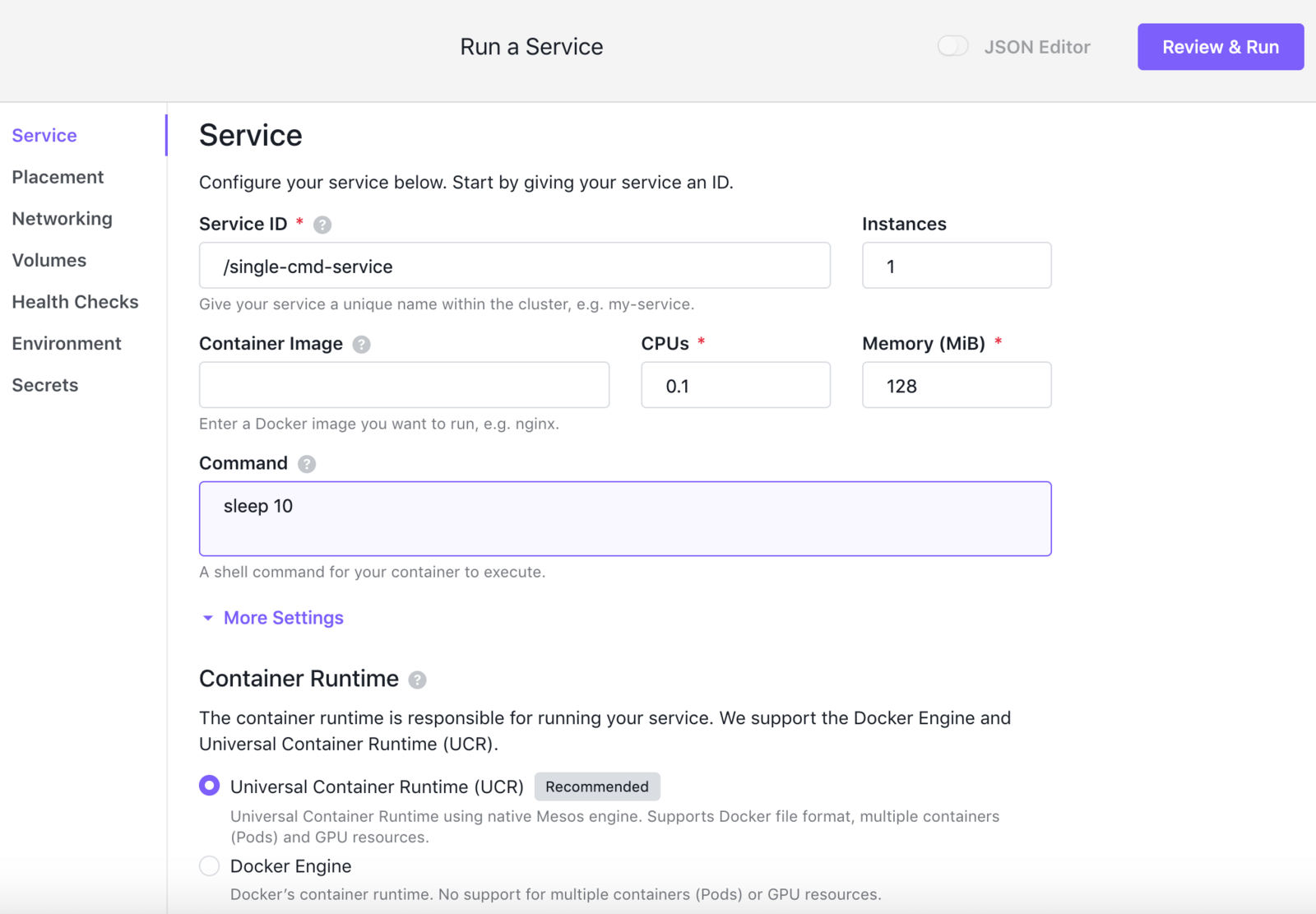Open the Service ID help icon
This screenshot has height=914, width=1316.
pos(322,225)
